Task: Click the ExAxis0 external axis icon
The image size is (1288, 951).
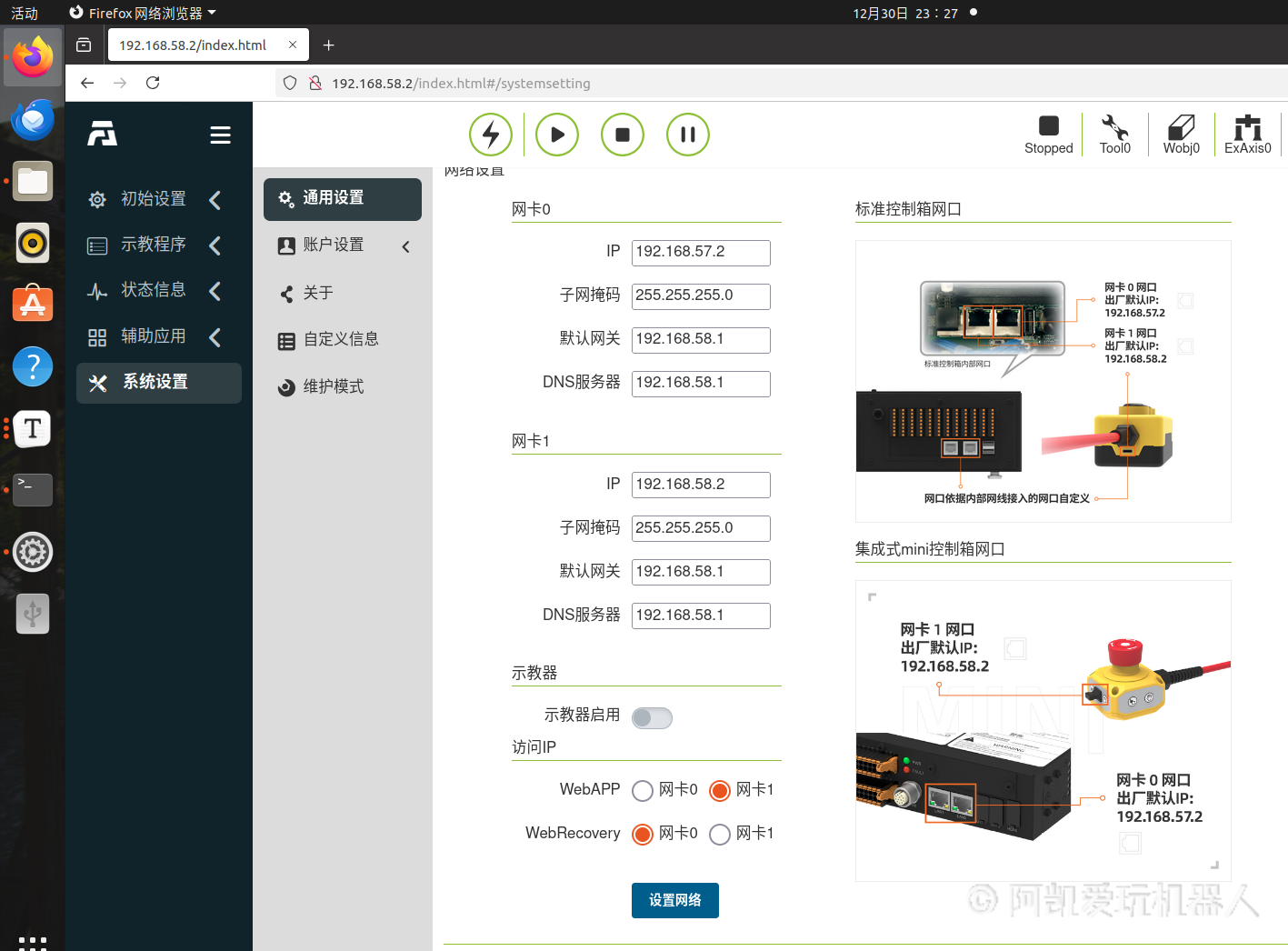Action: (x=1247, y=135)
